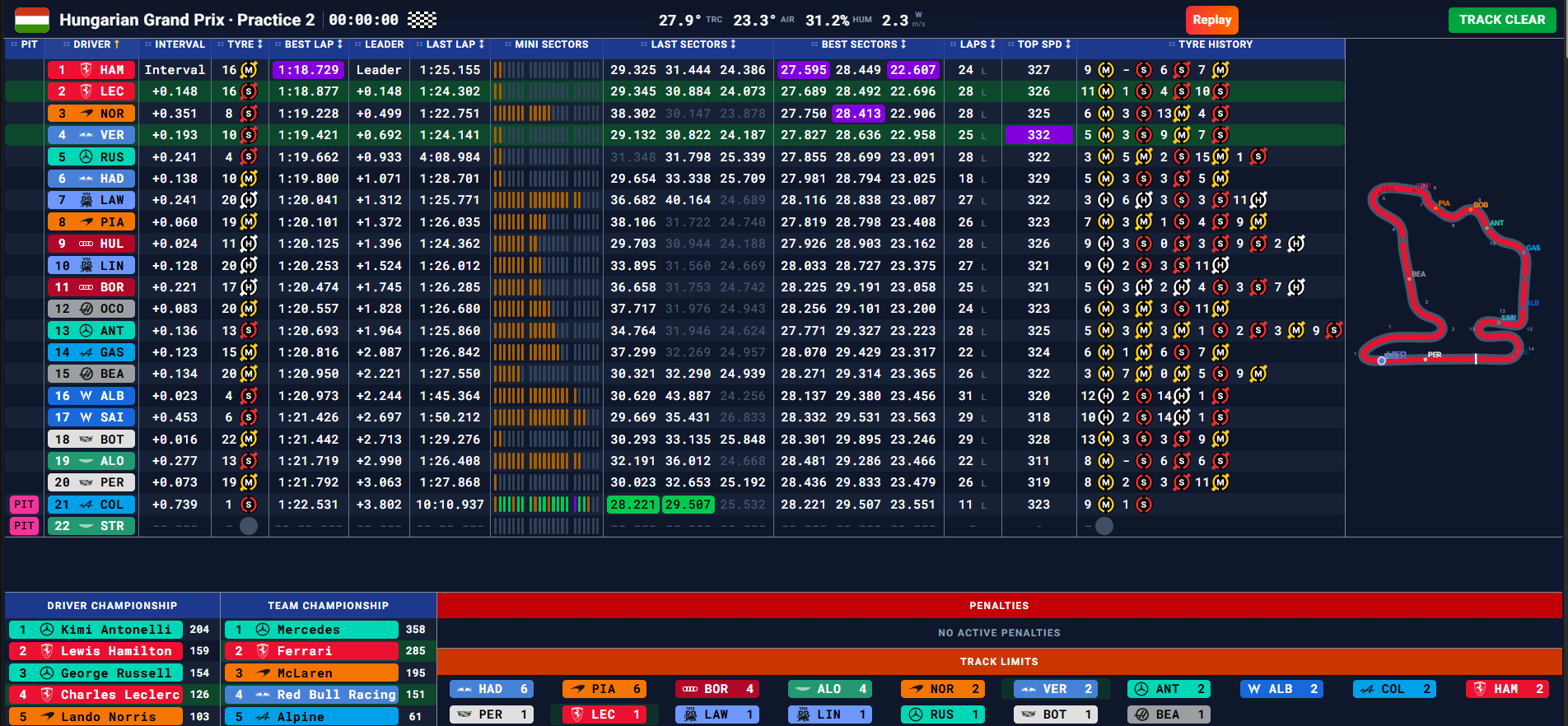
Task: Click the team logo in LAW's timing row
Action: coord(86,200)
